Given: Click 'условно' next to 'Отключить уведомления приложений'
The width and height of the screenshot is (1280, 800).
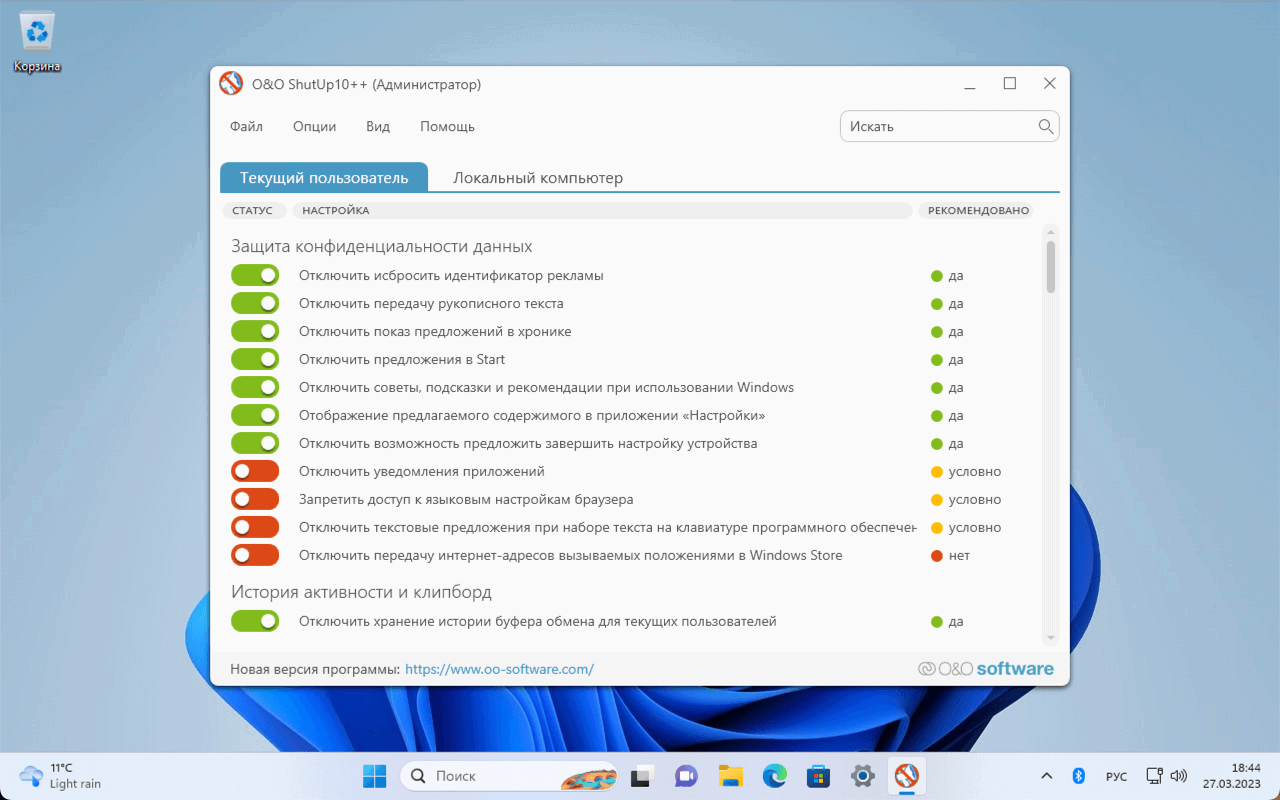Looking at the screenshot, I should 975,472.
